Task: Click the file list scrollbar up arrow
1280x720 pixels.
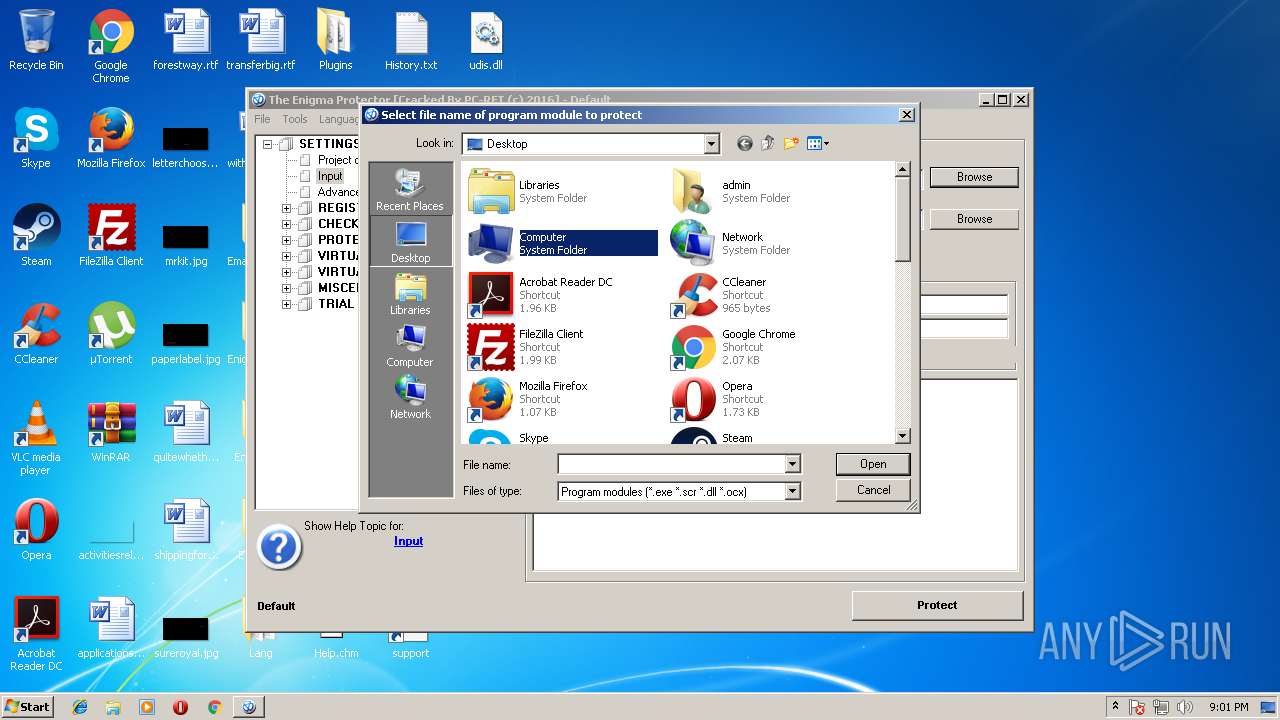Action: point(902,170)
